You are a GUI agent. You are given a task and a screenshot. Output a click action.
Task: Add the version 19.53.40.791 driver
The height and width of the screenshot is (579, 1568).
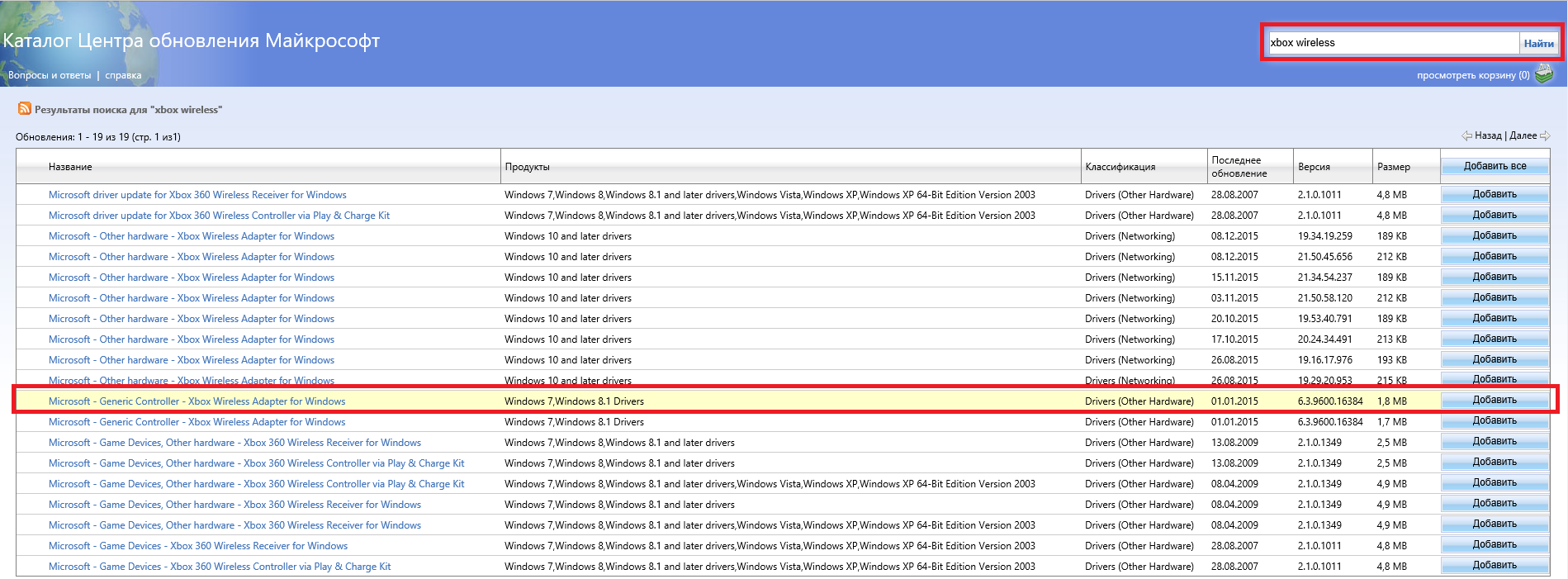point(1495,318)
